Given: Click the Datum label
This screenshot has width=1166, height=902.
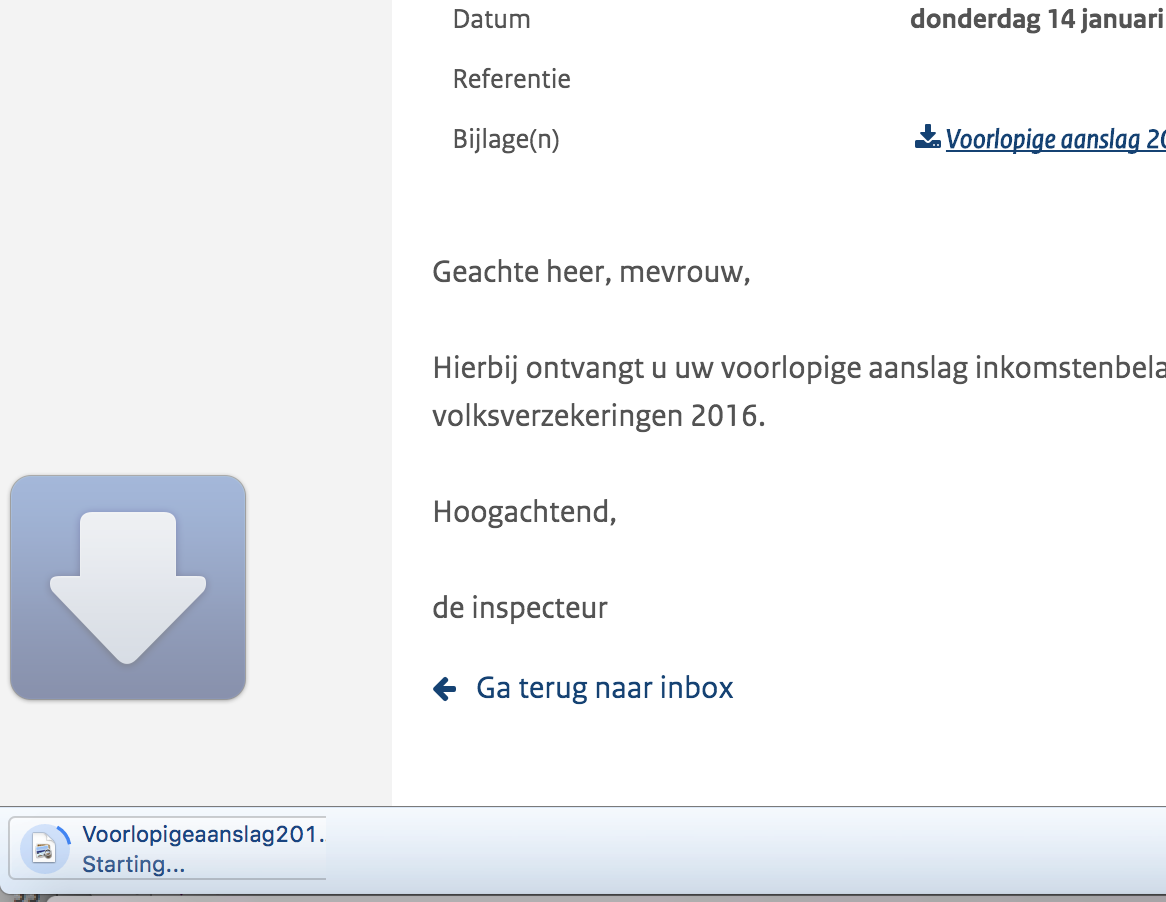Looking at the screenshot, I should click(x=491, y=18).
